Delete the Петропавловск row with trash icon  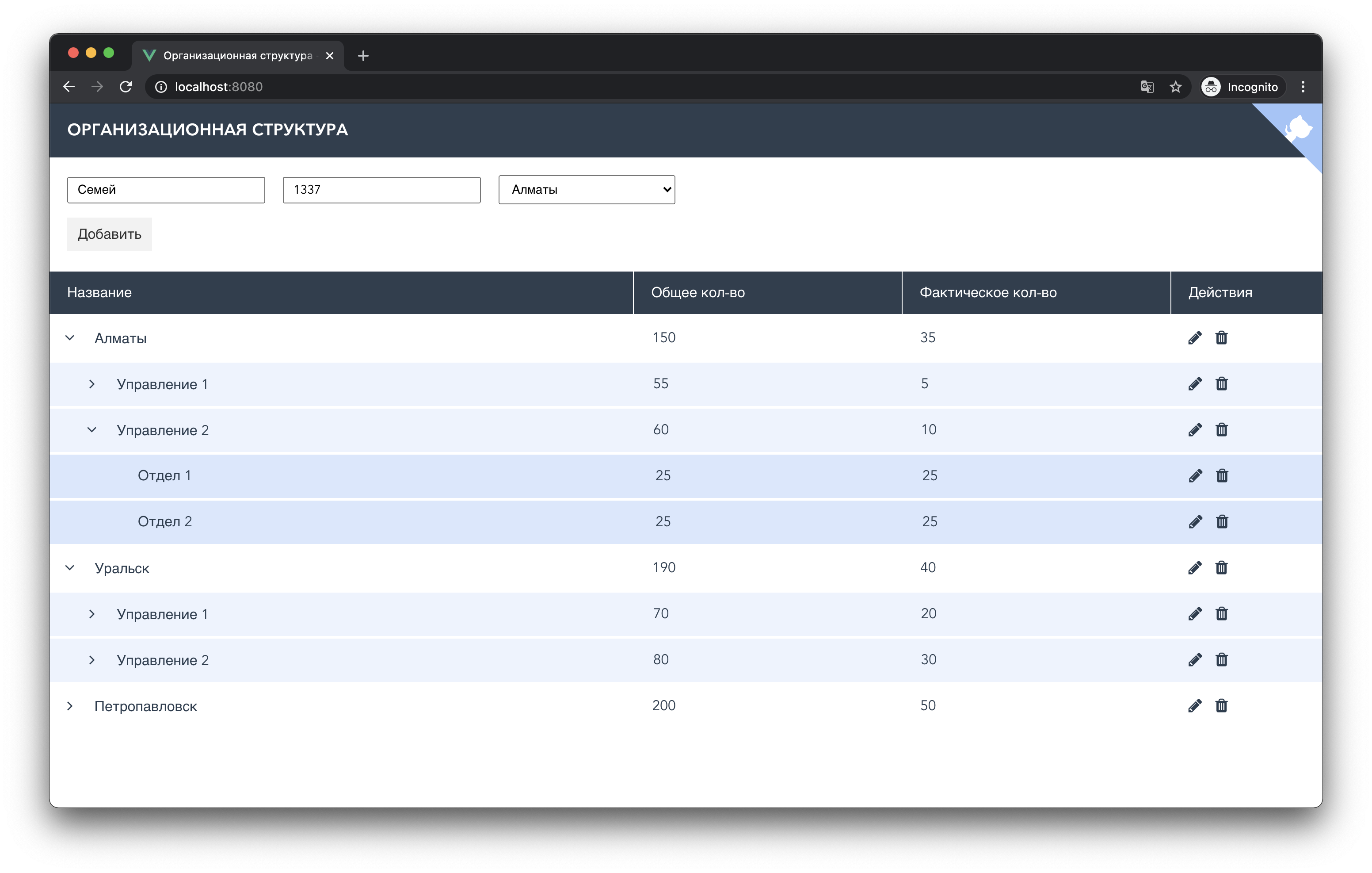click(x=1221, y=705)
